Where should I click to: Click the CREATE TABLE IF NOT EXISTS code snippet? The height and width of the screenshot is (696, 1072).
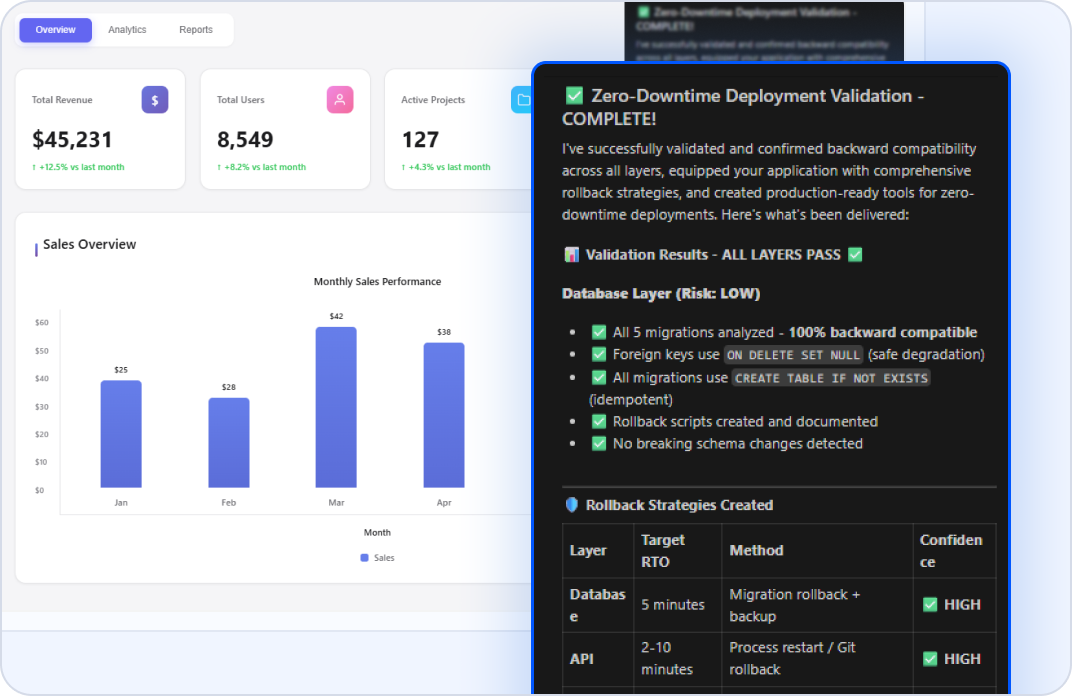[x=831, y=378]
